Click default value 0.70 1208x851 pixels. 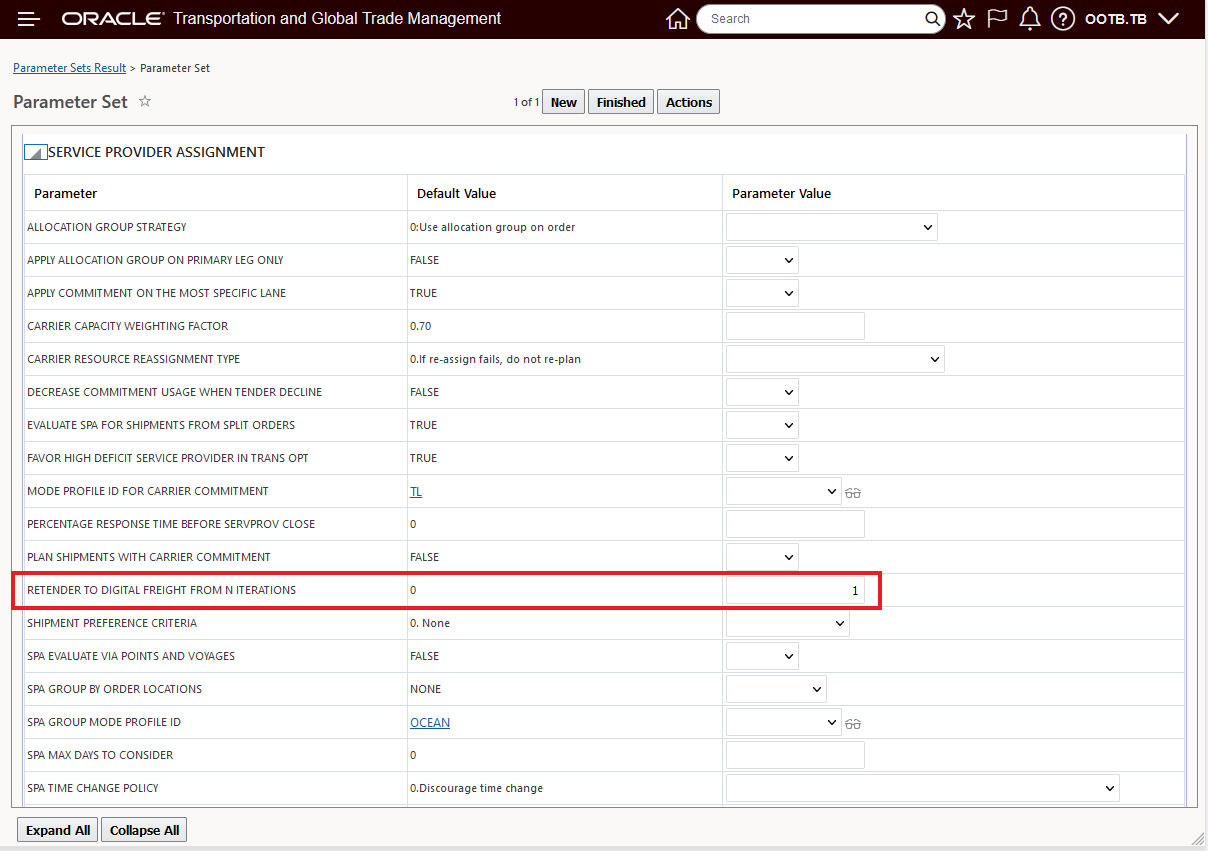(421, 326)
